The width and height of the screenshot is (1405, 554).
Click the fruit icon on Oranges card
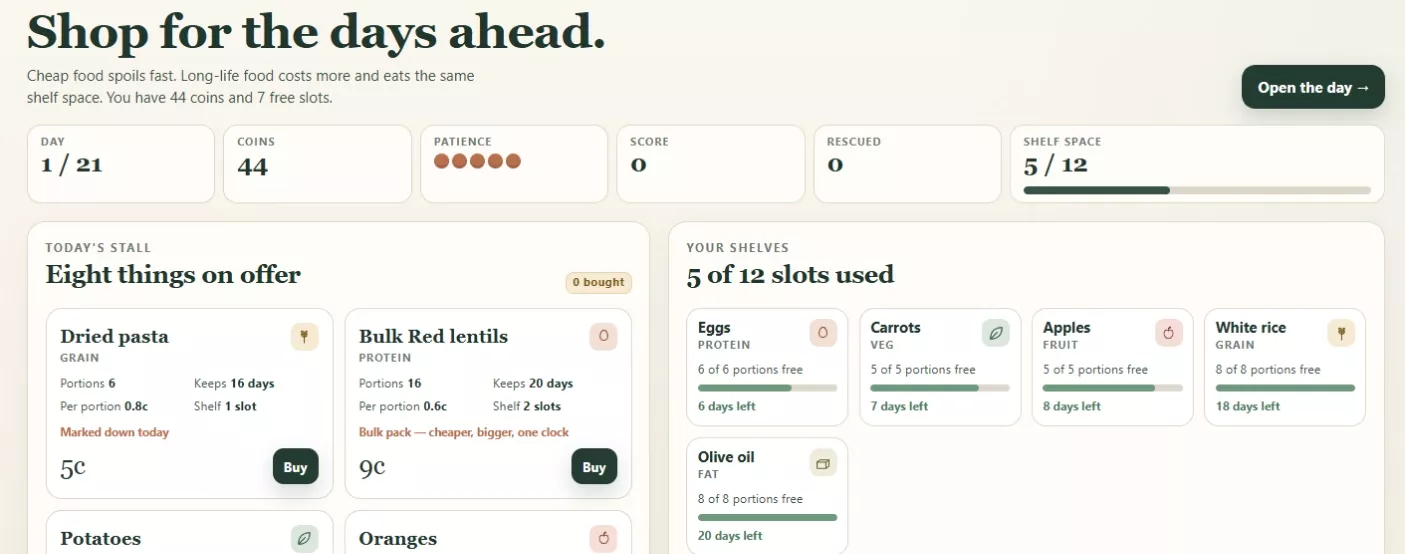coord(603,539)
